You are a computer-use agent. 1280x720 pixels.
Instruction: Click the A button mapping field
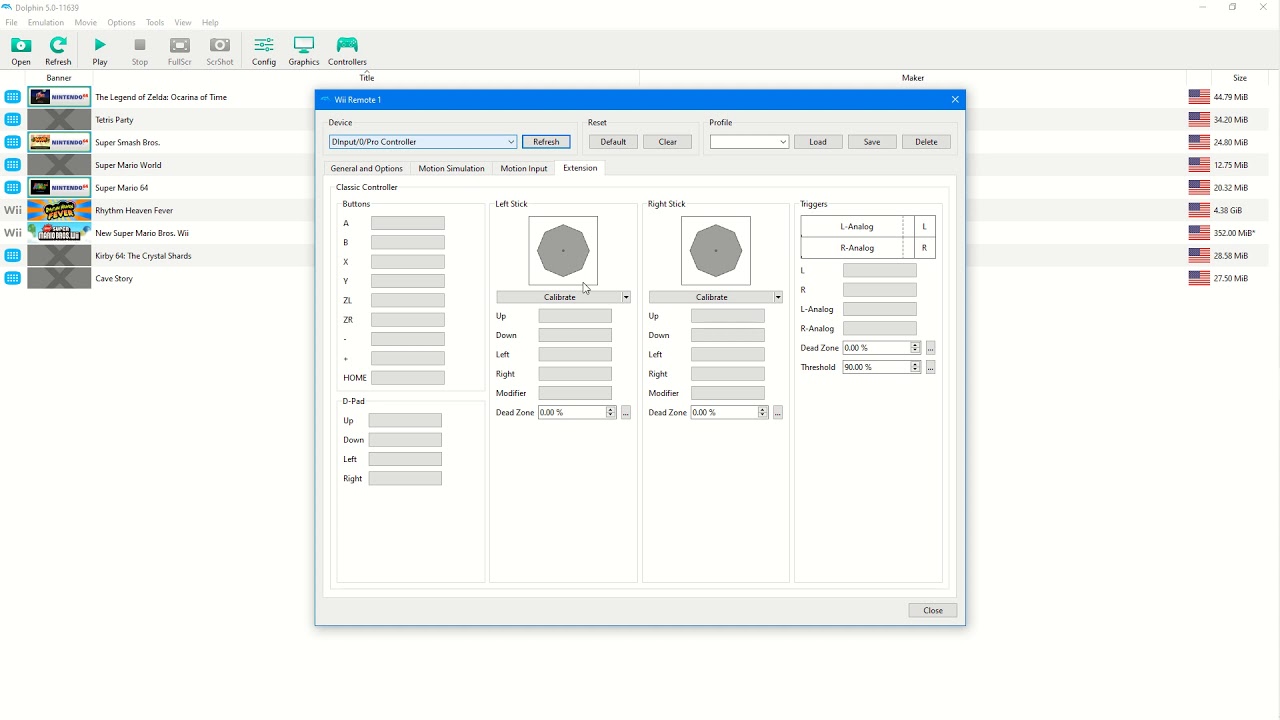(x=408, y=223)
